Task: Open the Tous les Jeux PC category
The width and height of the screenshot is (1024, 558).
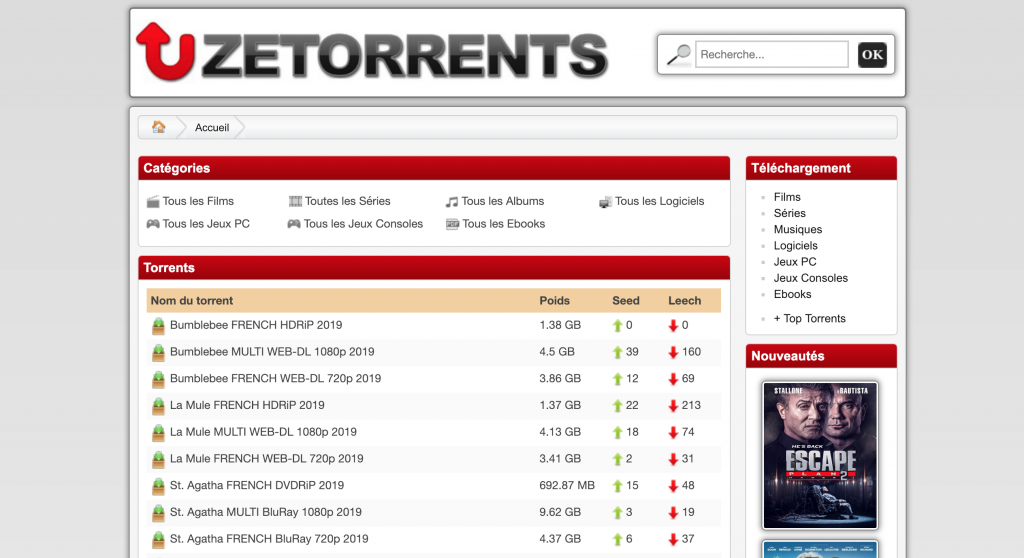Action: [x=206, y=223]
